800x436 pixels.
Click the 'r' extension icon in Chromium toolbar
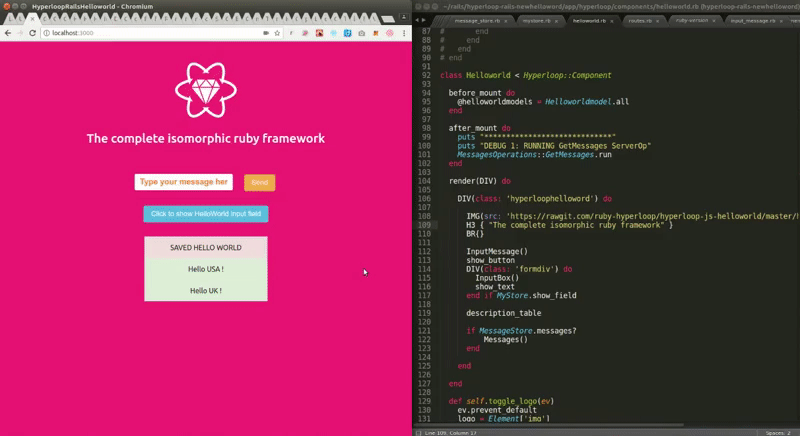click(x=291, y=33)
